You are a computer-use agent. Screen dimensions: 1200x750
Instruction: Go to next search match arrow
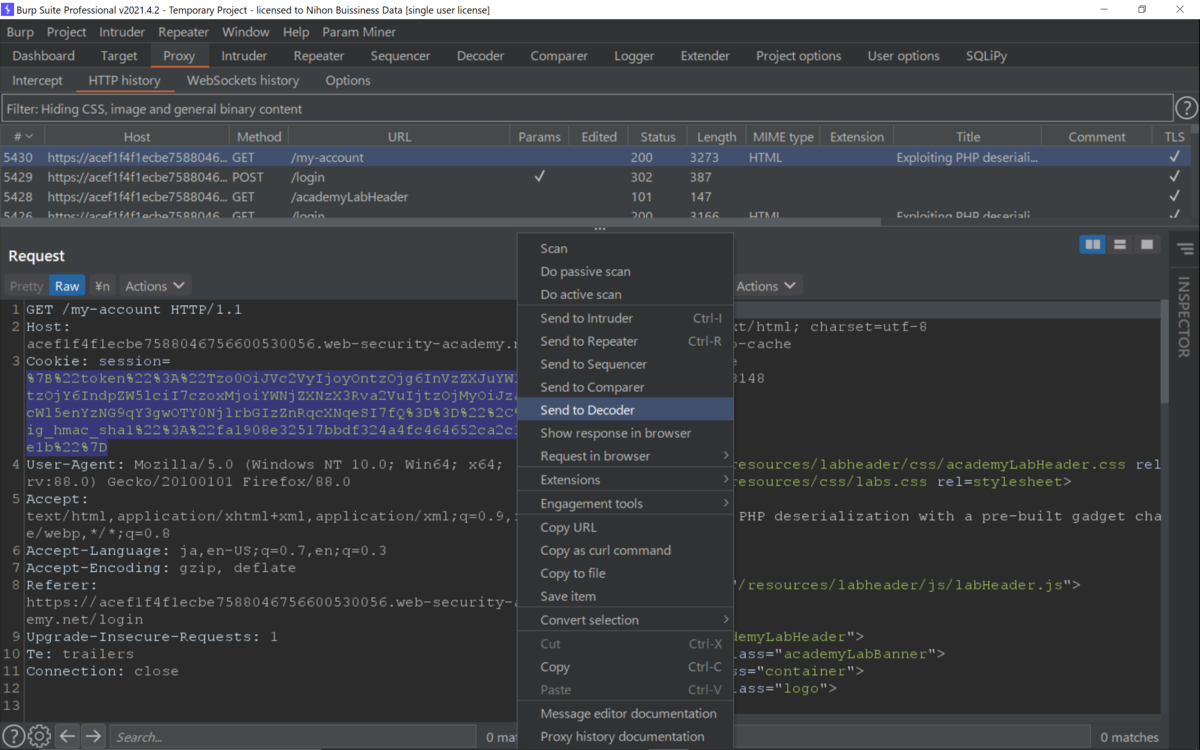tap(93, 736)
